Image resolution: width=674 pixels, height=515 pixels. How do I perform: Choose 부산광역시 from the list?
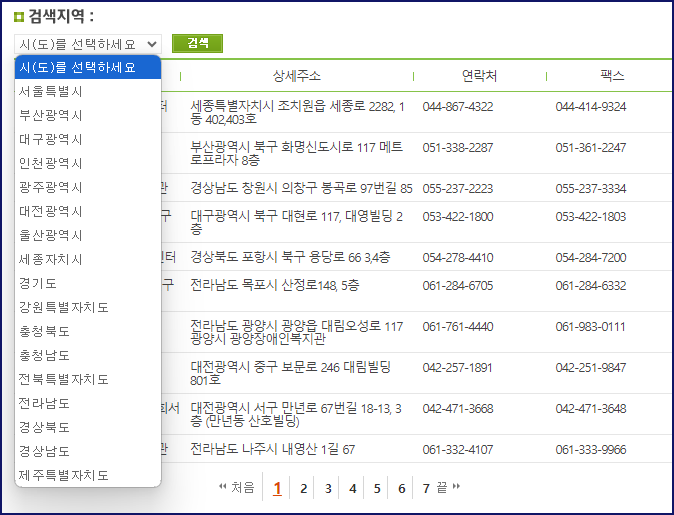[88, 115]
